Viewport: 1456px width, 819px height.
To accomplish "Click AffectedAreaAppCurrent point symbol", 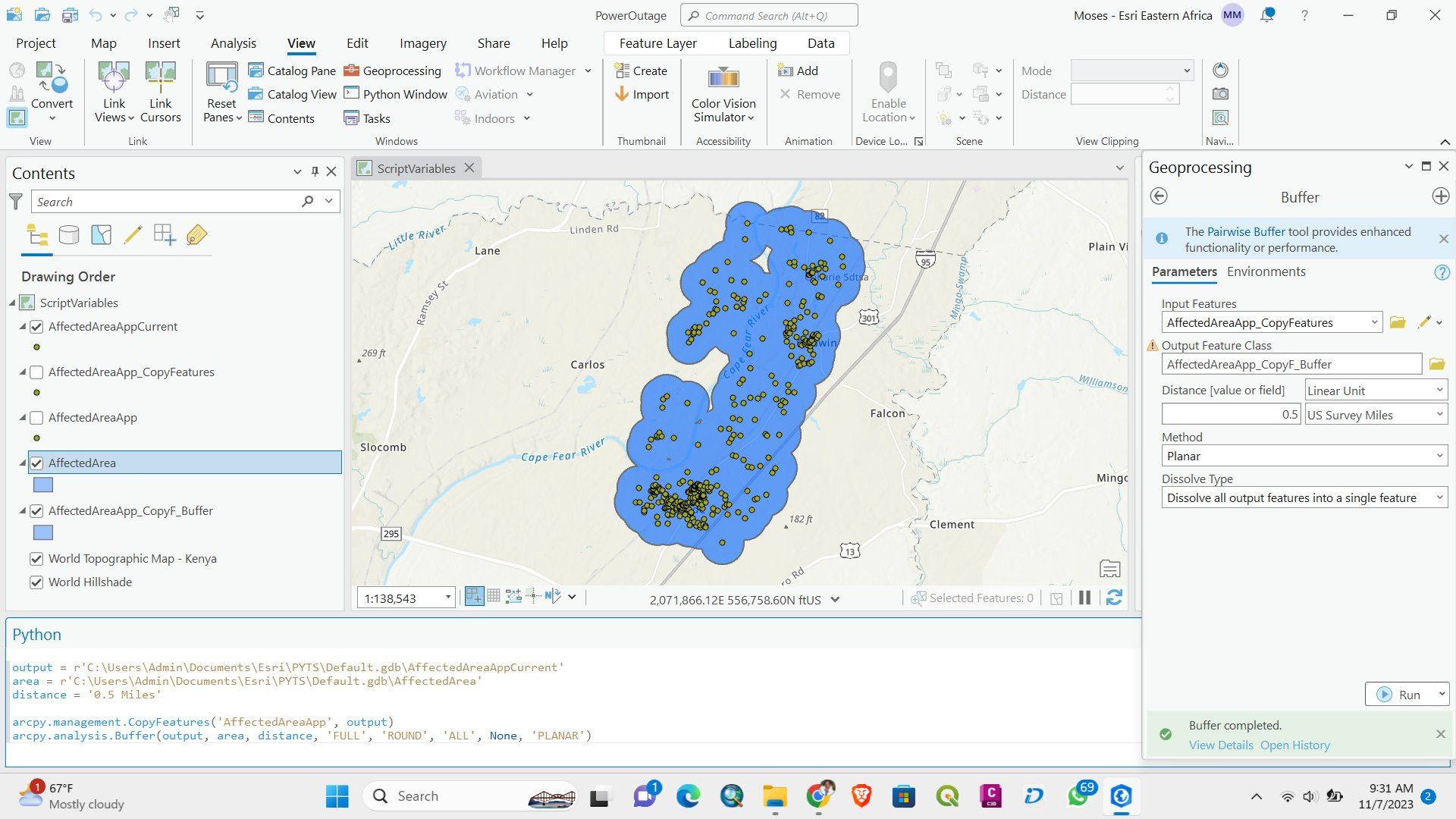I will (x=36, y=347).
